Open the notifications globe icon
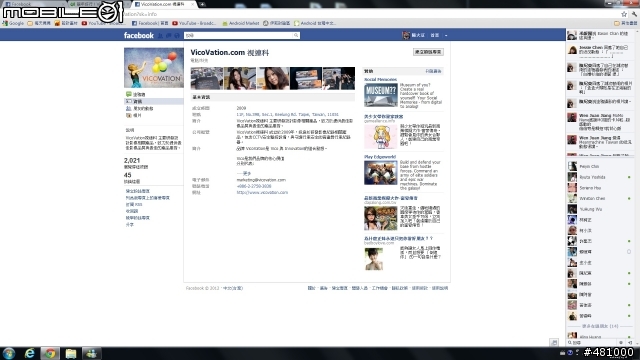 pyautogui.click(x=177, y=36)
